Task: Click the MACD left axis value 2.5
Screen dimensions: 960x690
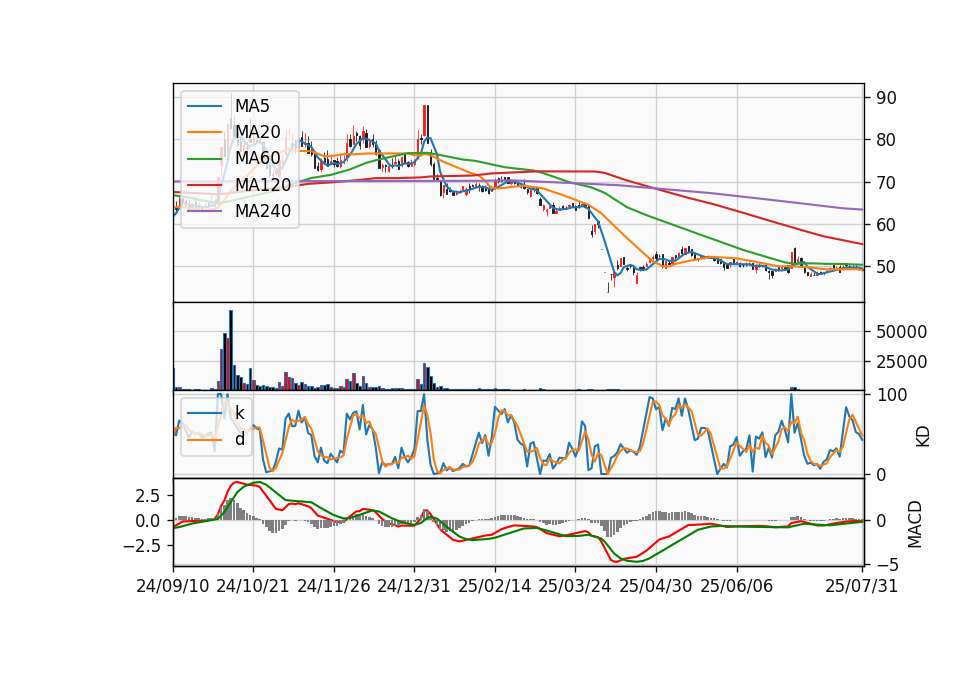Action: [148, 495]
